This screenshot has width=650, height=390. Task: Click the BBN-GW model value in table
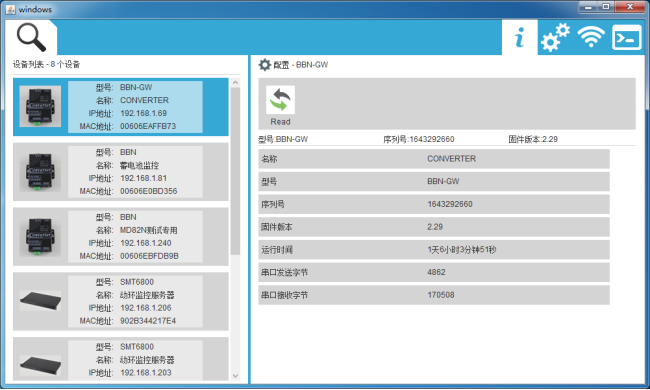pos(443,181)
